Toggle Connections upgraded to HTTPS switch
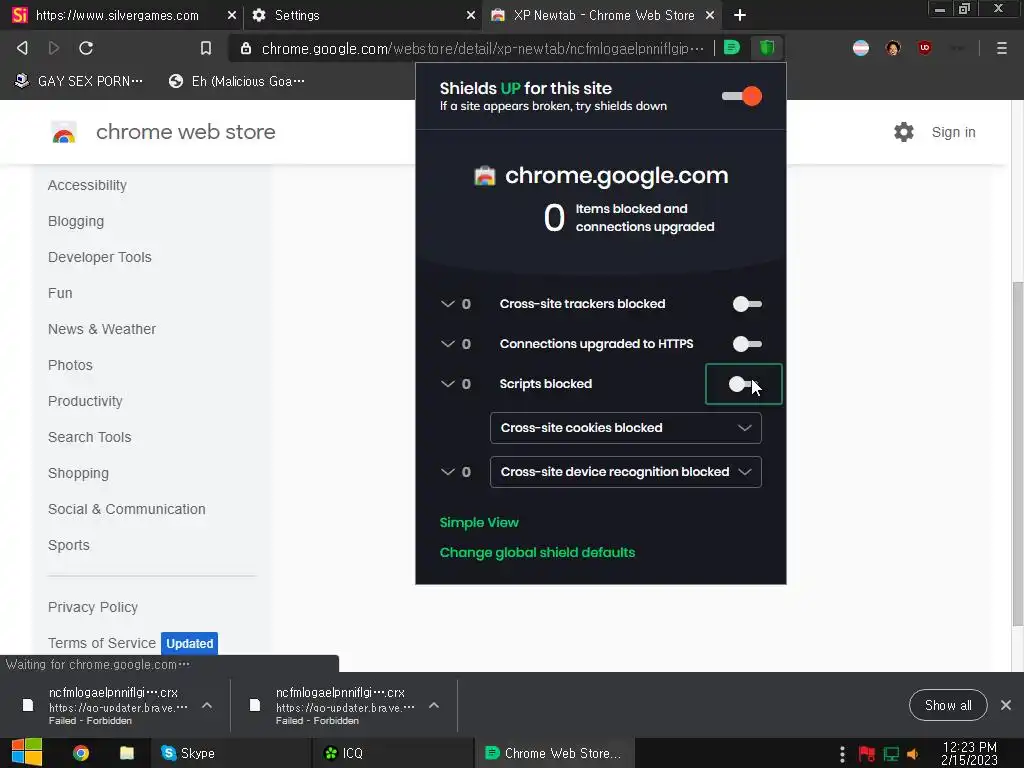 click(747, 344)
